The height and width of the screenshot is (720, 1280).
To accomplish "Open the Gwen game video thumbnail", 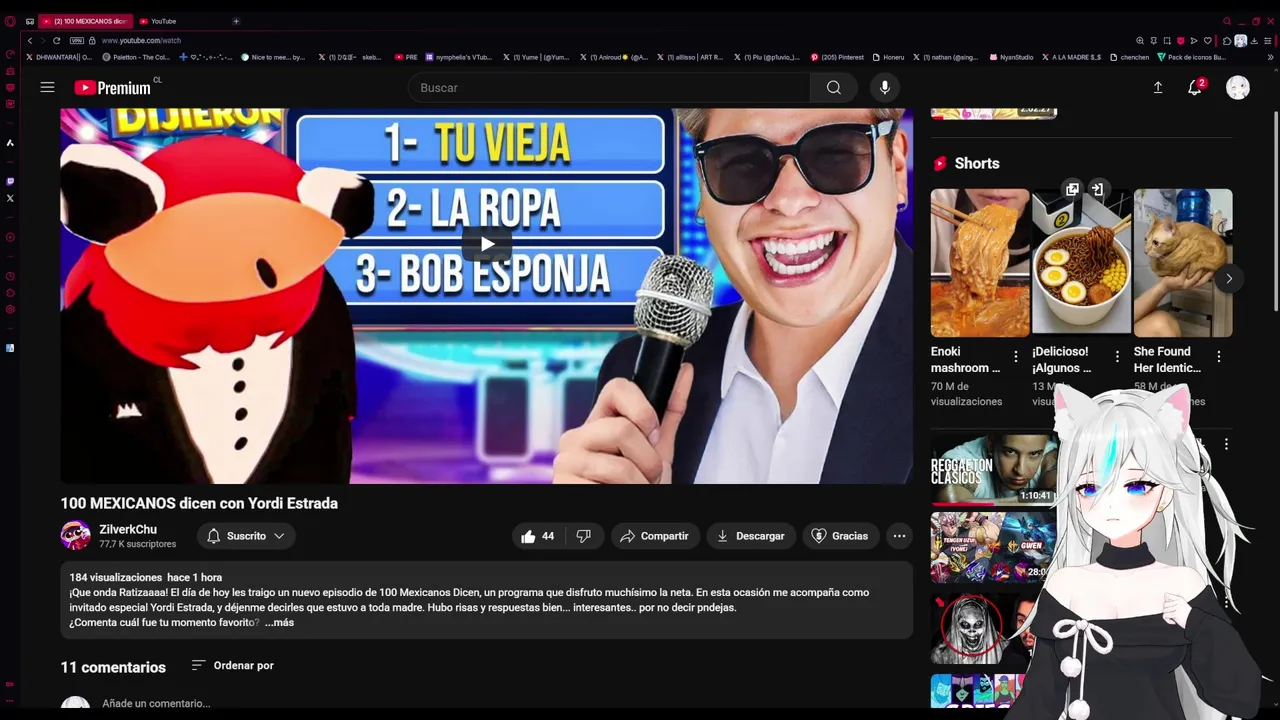I will click(993, 548).
